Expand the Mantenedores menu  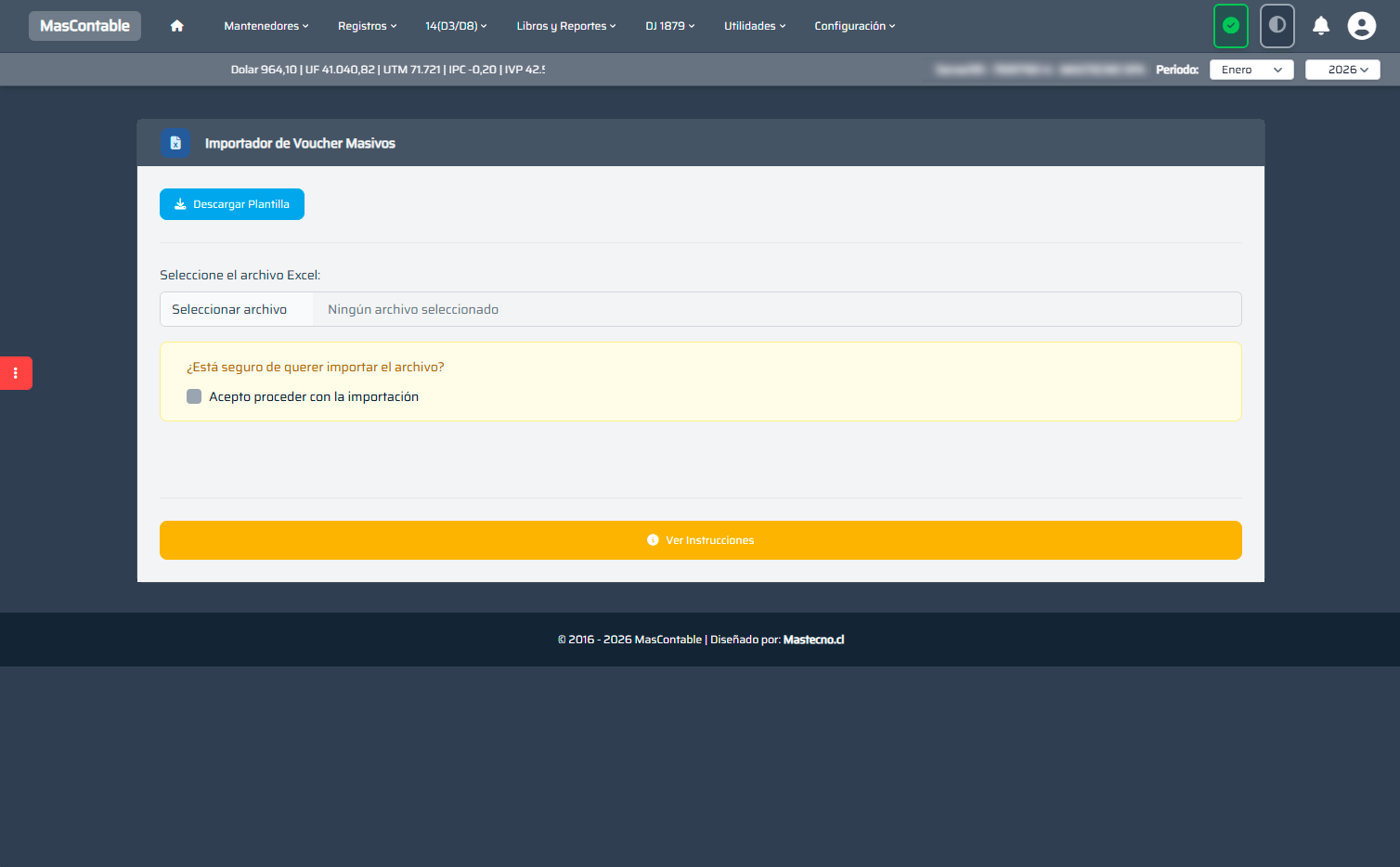[x=266, y=26]
